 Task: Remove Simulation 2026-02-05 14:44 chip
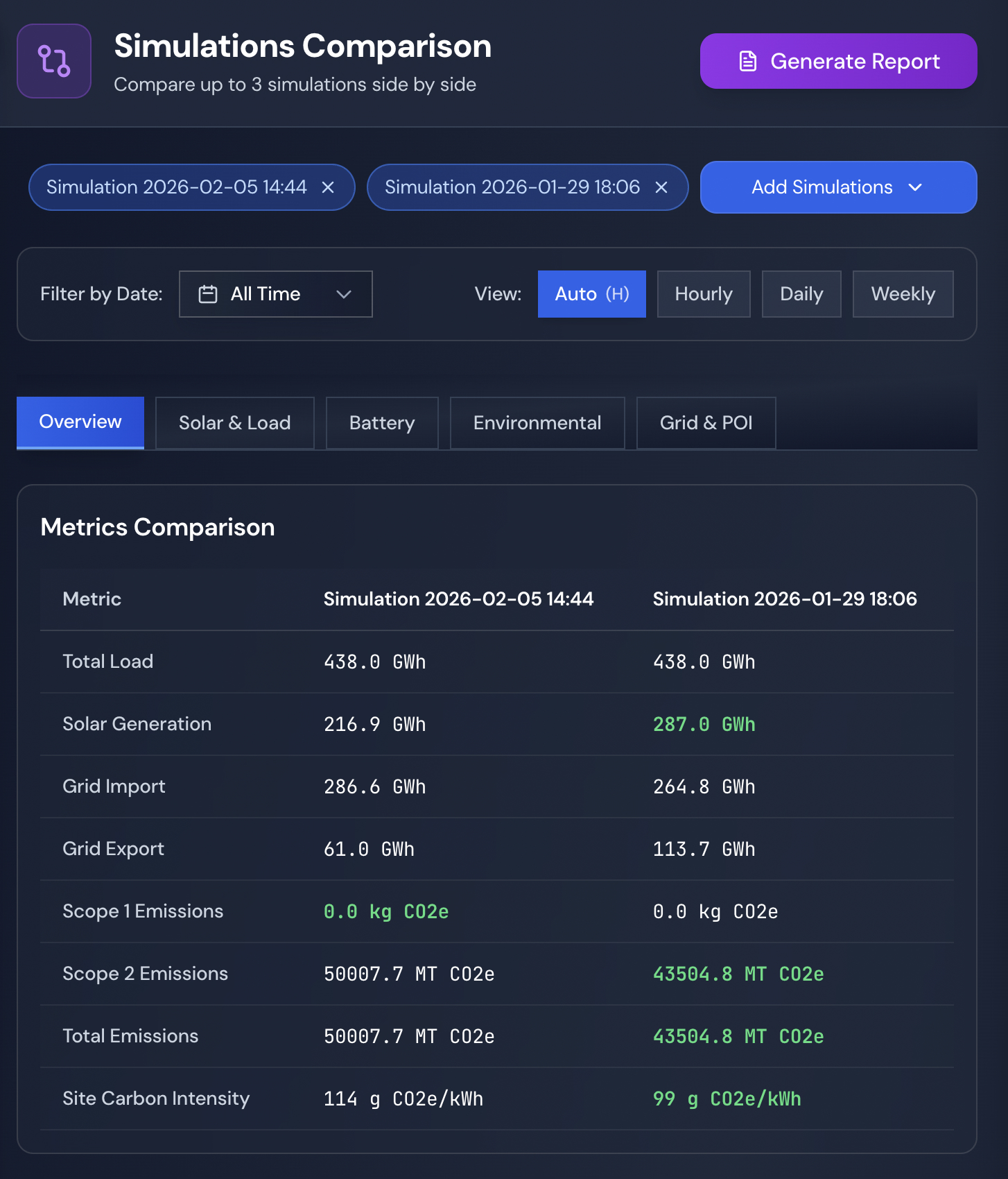tap(328, 187)
